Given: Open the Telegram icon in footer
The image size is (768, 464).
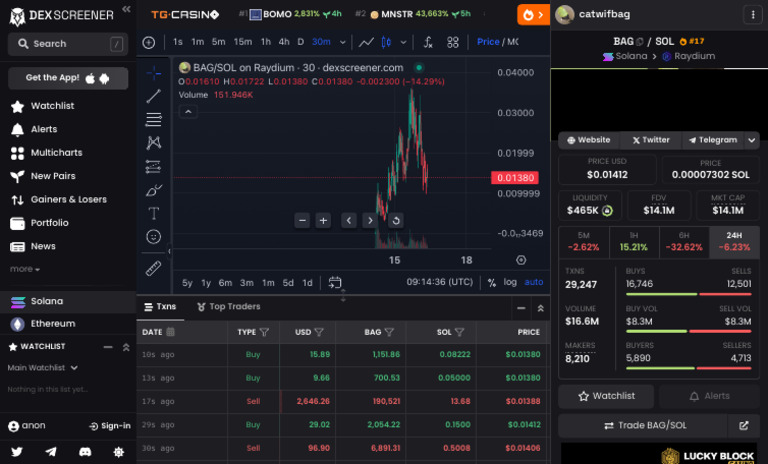Looking at the screenshot, I should tap(50, 452).
